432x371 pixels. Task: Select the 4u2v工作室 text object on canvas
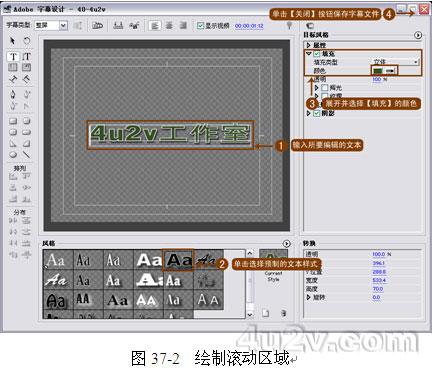pos(170,135)
